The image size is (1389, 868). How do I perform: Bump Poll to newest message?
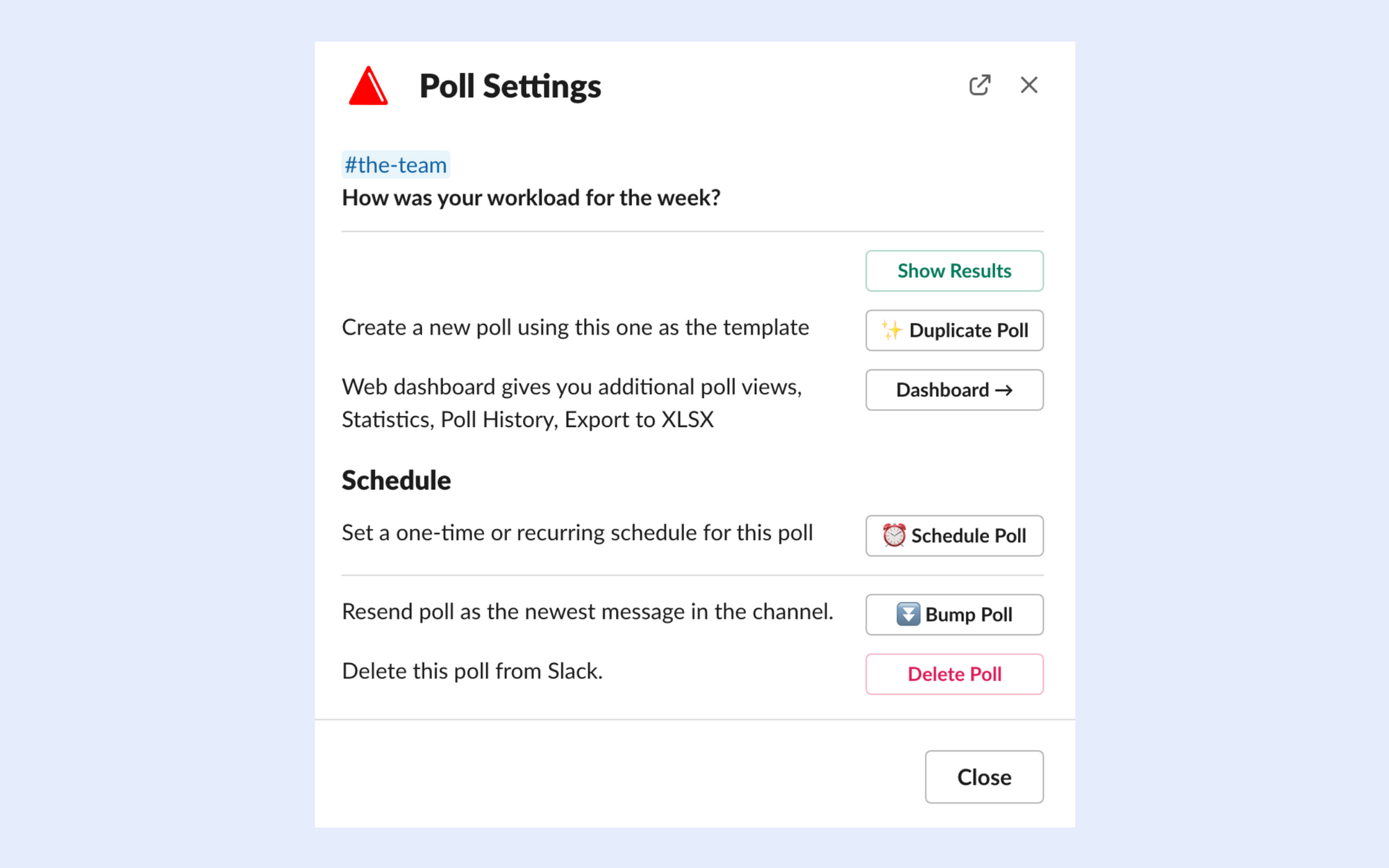click(954, 615)
